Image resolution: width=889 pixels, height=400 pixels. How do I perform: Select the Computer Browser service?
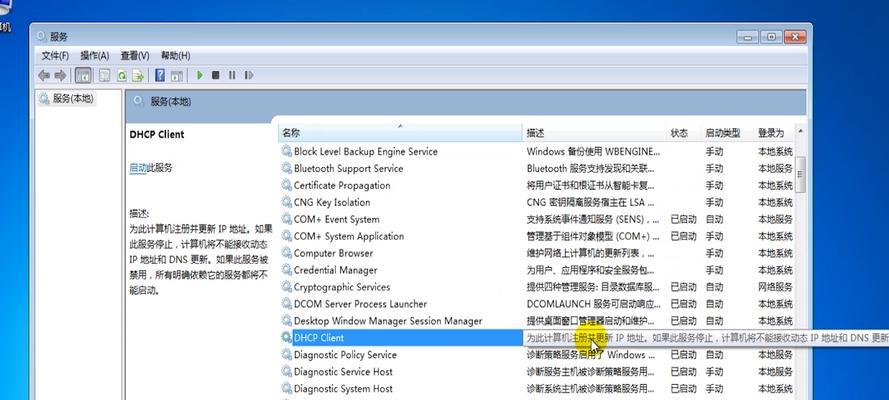click(x=537, y=253)
